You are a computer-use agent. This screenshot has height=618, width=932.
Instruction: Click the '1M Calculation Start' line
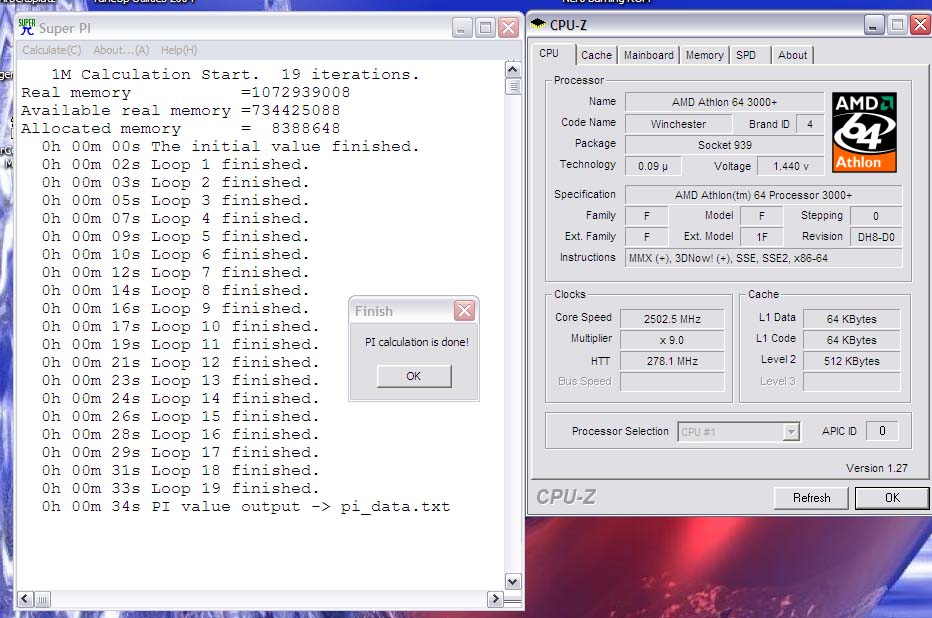(x=235, y=74)
